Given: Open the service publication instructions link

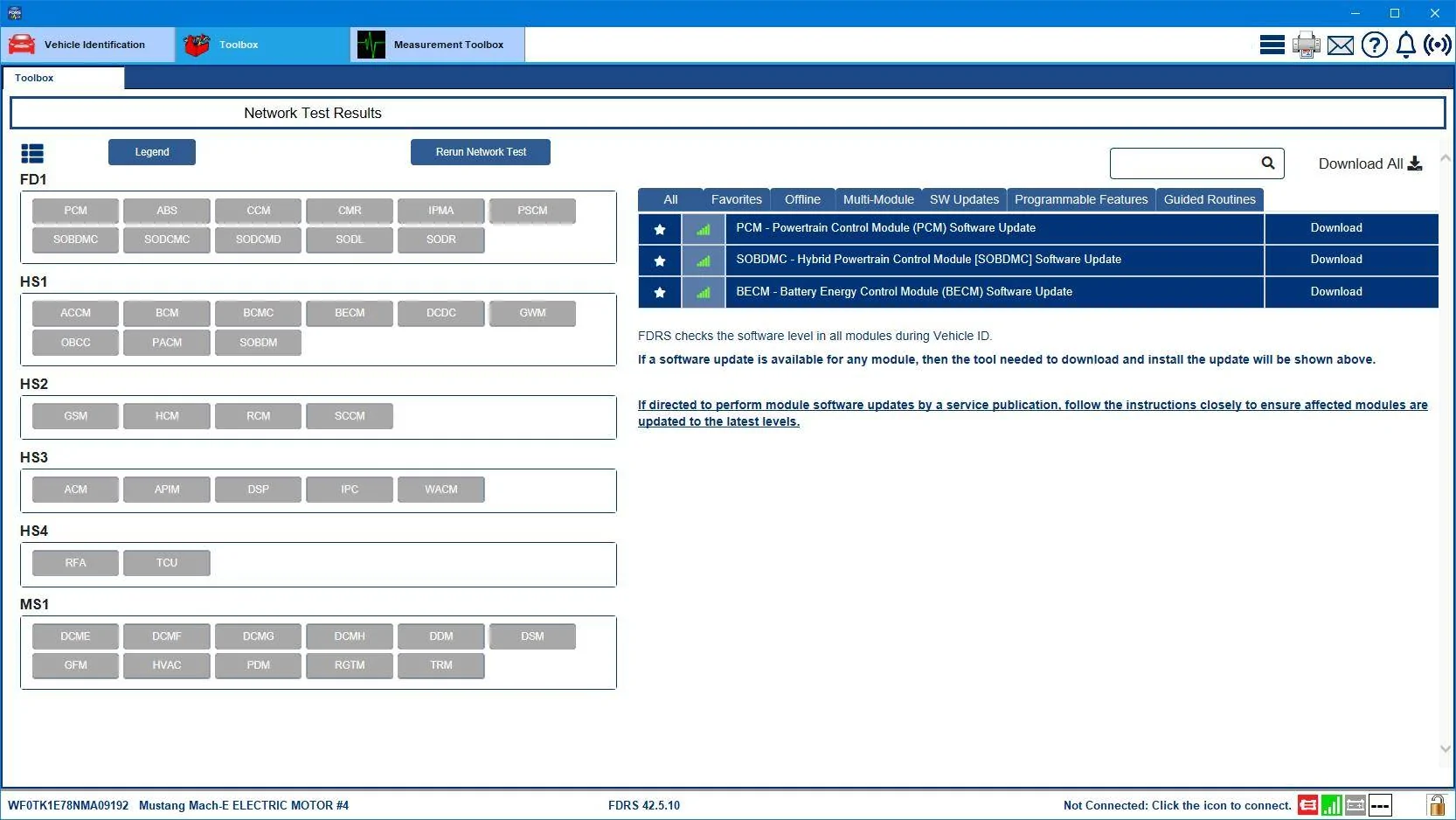Looking at the screenshot, I should point(1032,413).
